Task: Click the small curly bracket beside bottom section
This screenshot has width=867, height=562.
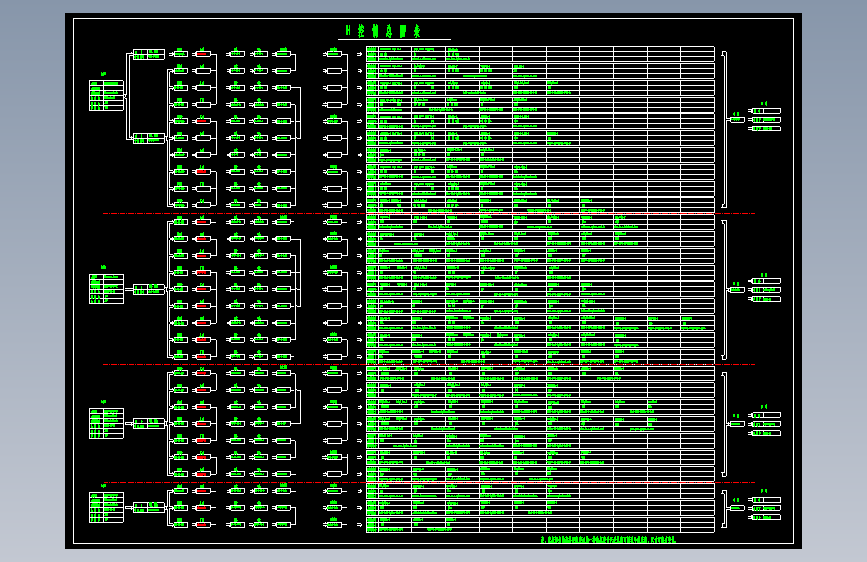Action: [x=724, y=509]
